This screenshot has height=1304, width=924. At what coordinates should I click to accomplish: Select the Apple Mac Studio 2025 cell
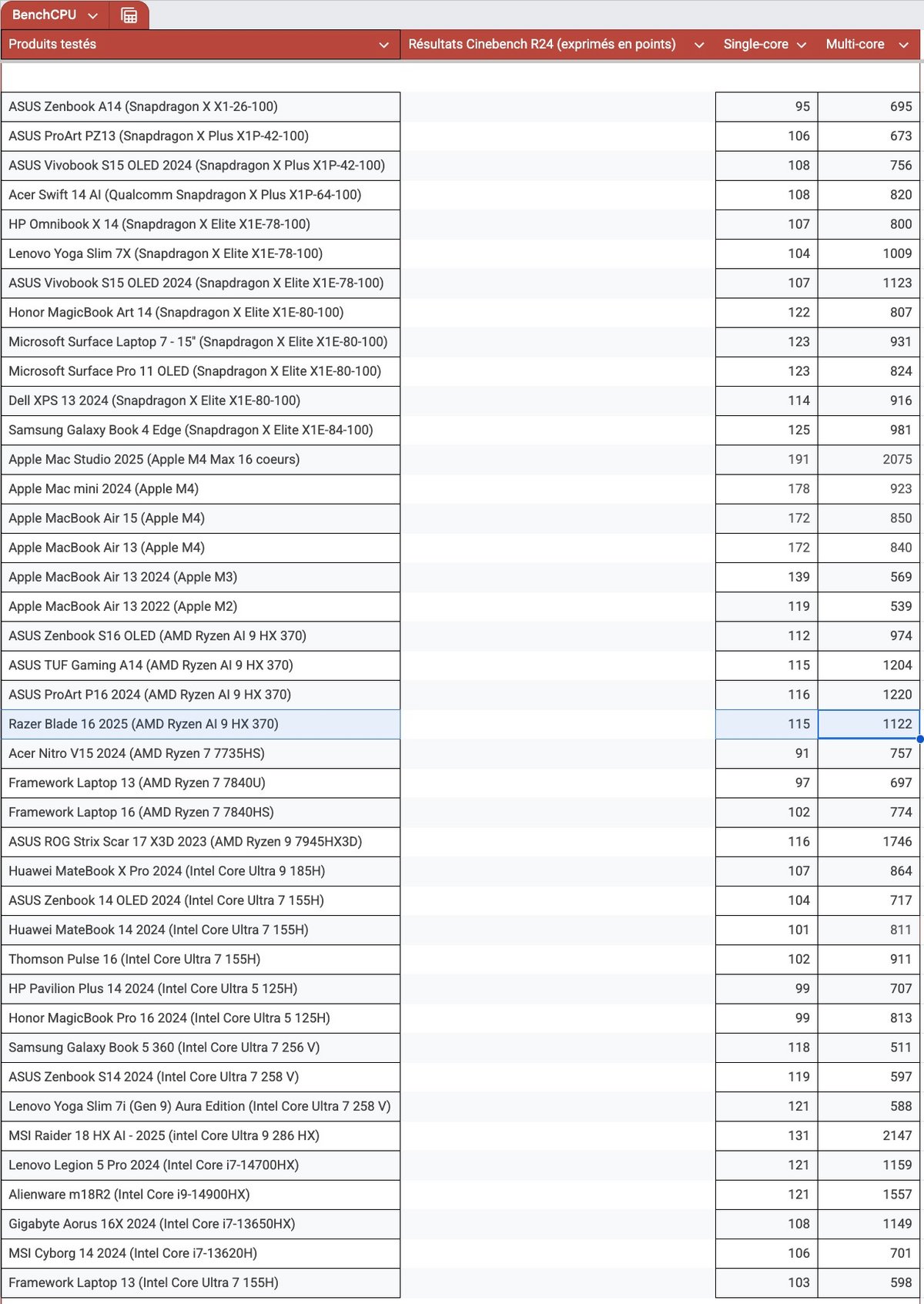coord(200,460)
